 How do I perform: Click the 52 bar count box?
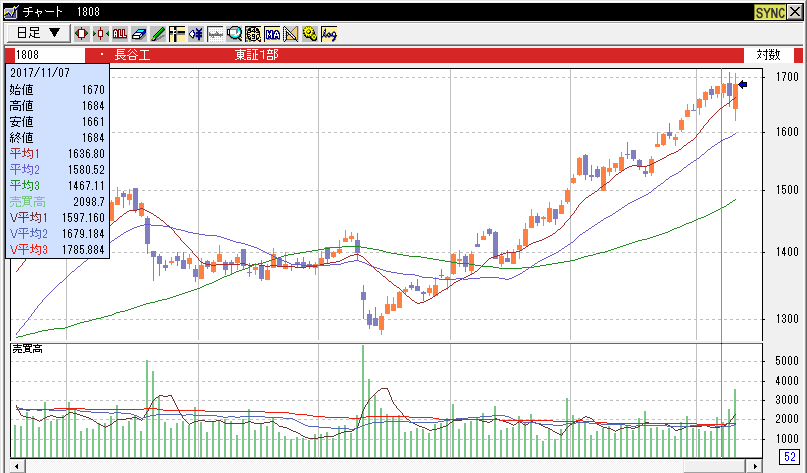[788, 458]
